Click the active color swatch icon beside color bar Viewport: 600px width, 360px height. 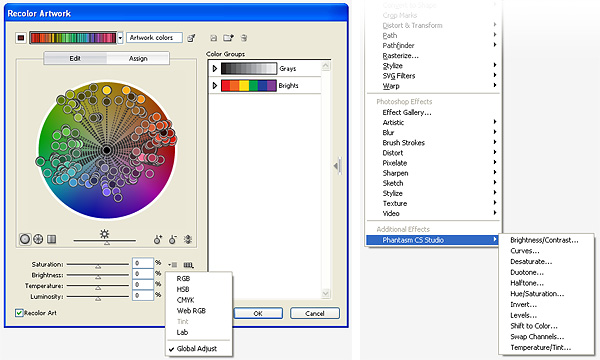(21, 38)
